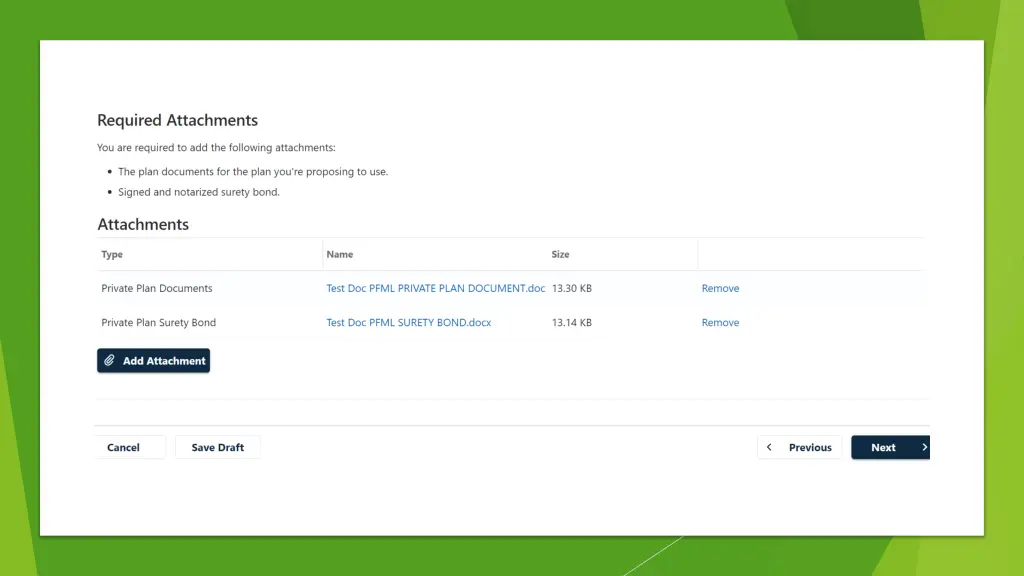Click the 13.14 KB size cell
The height and width of the screenshot is (576, 1024).
click(x=572, y=323)
